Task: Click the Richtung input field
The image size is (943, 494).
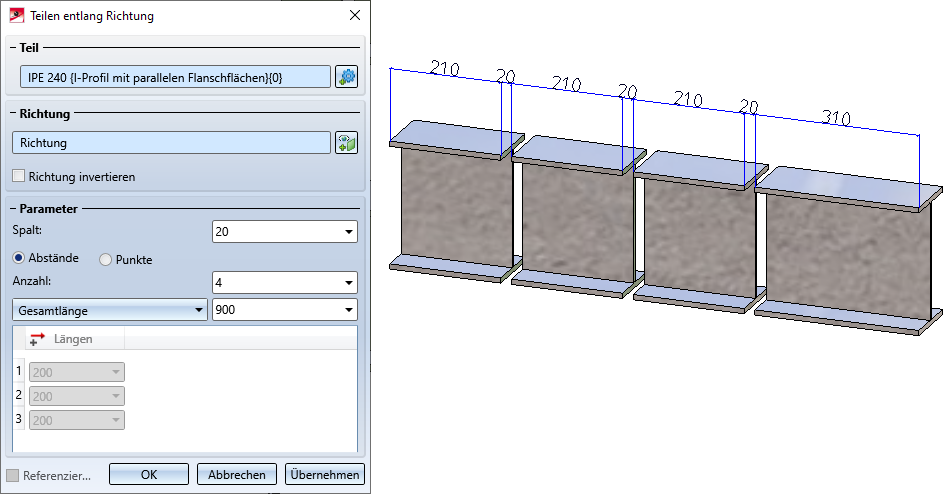Action: pyautogui.click(x=171, y=143)
